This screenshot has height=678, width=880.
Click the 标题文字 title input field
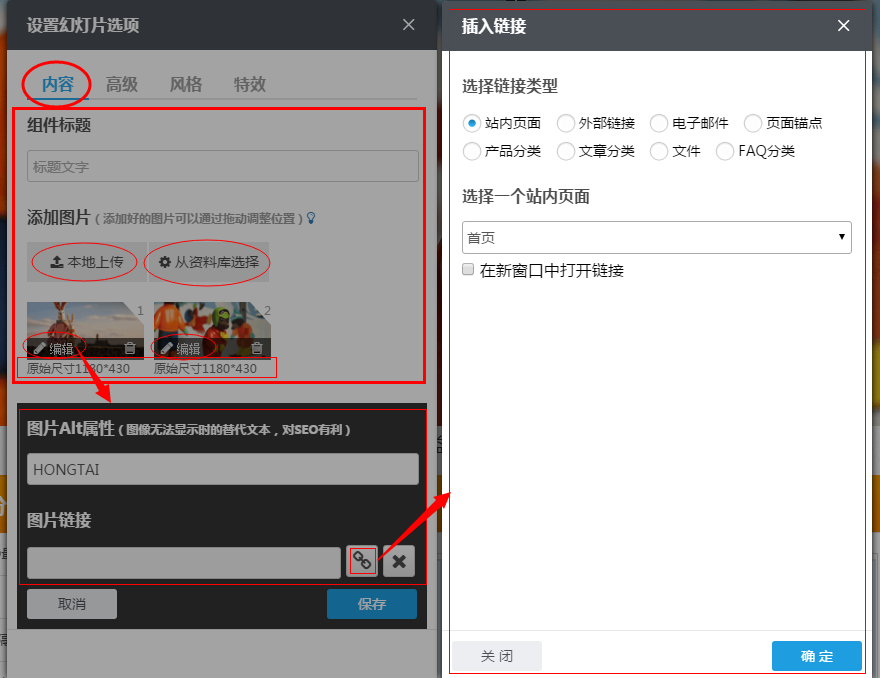[222, 165]
